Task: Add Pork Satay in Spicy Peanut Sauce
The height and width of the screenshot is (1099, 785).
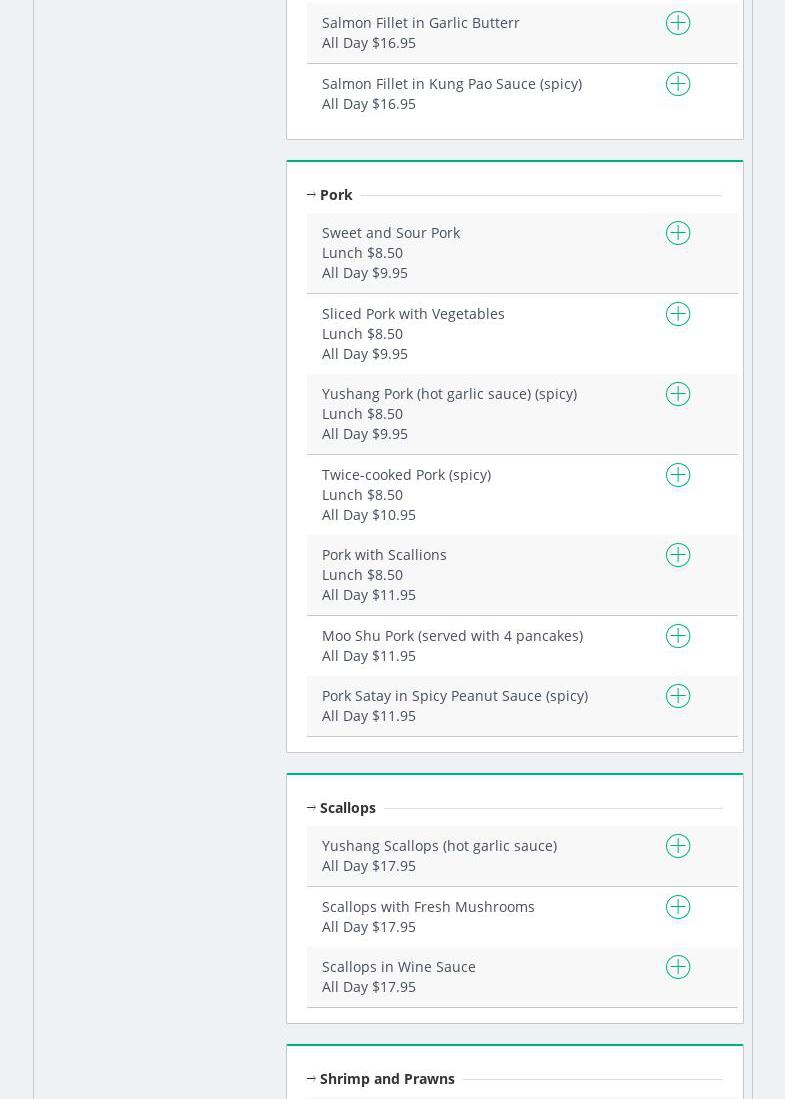Action: click(x=678, y=696)
